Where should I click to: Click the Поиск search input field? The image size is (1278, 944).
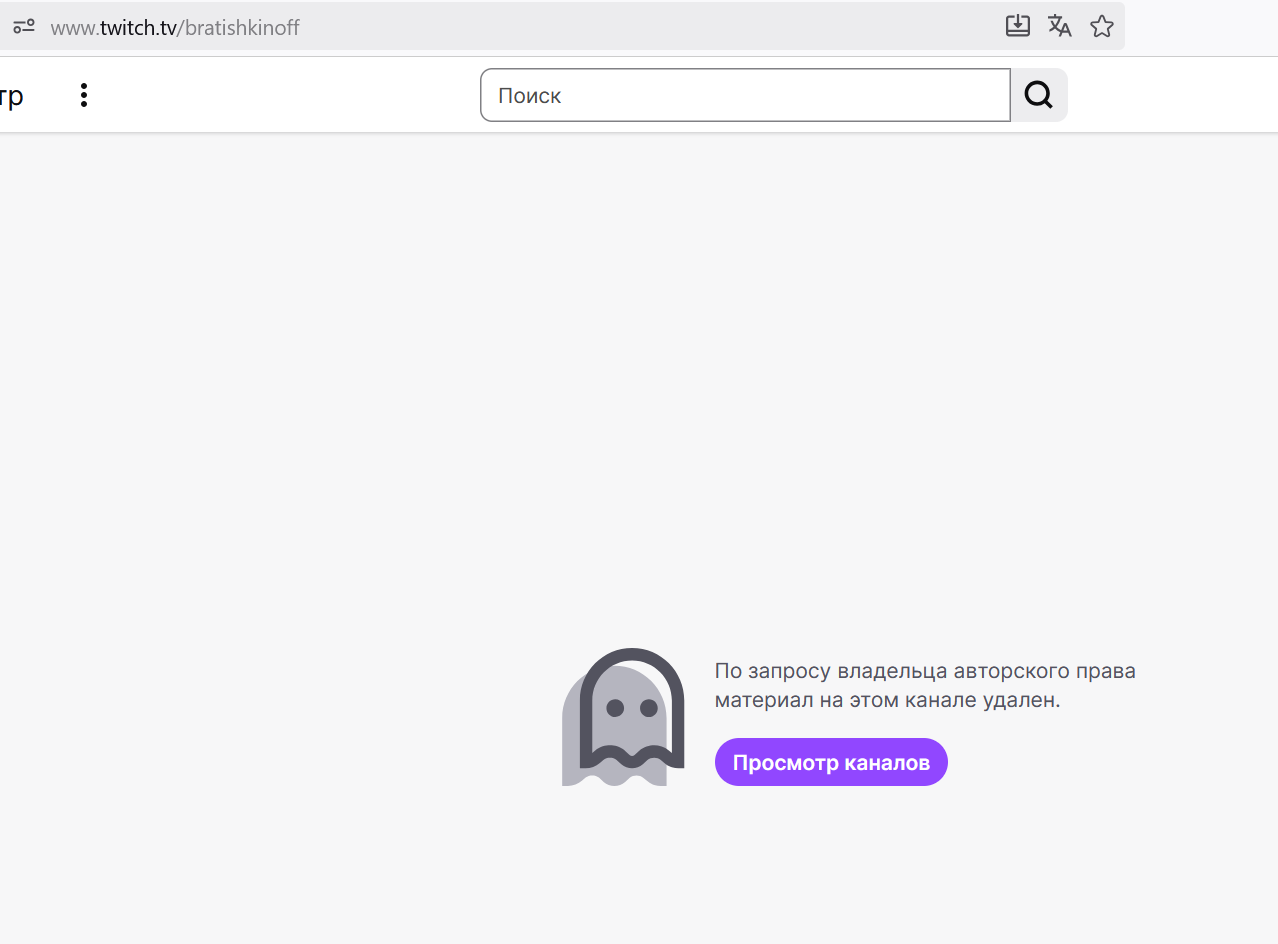click(745, 95)
